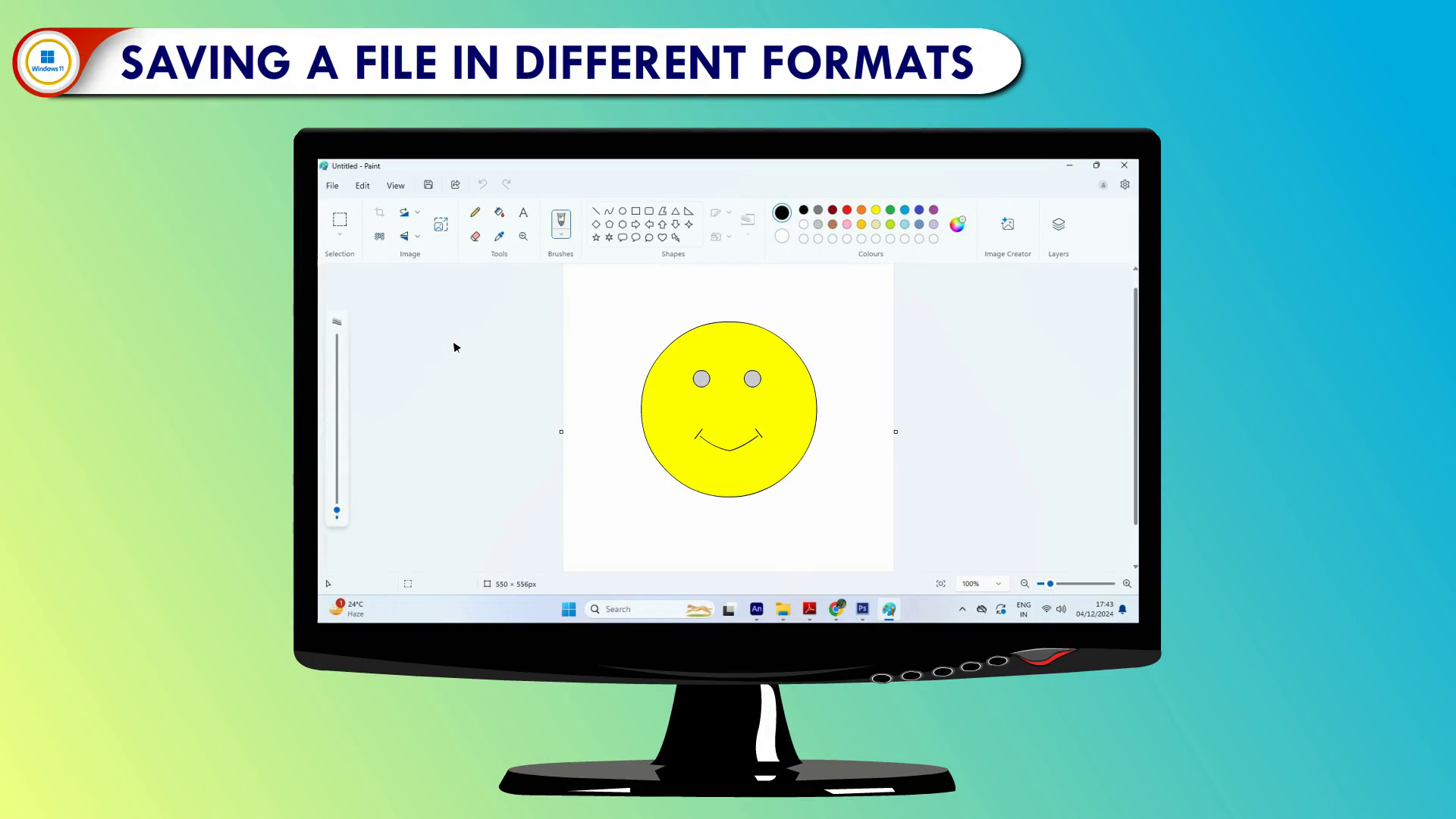The image size is (1456, 819).
Task: Select the Magnifier tool
Action: (x=523, y=237)
